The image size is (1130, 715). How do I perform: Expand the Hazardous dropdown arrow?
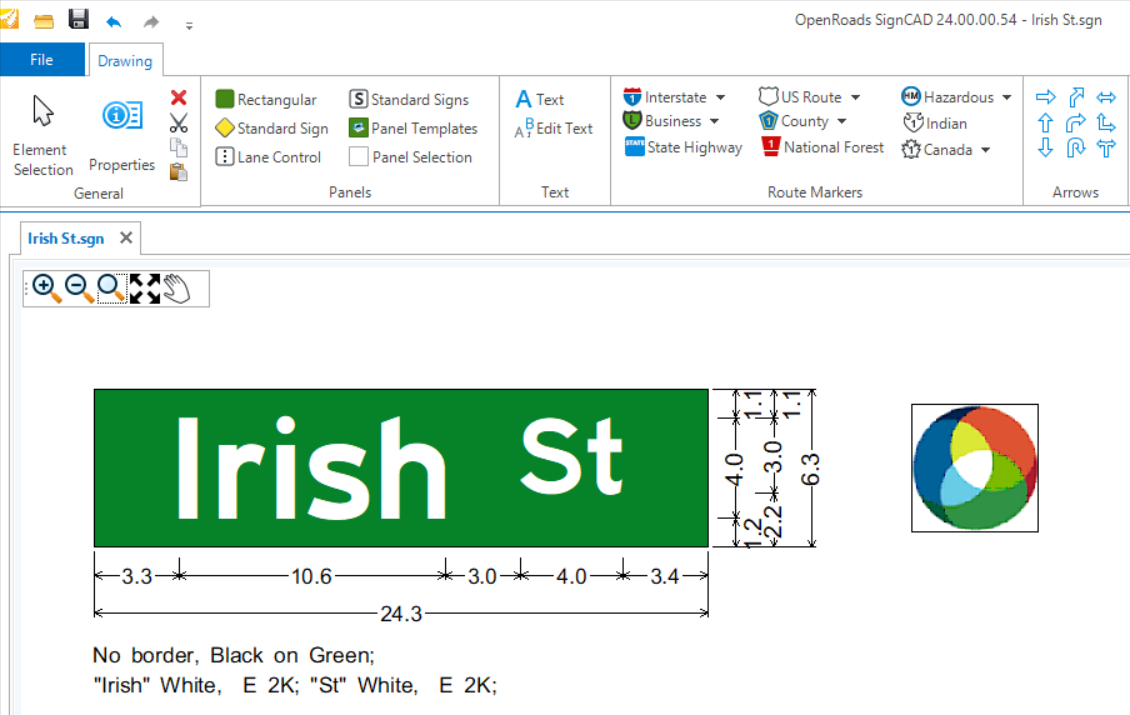click(x=1007, y=97)
